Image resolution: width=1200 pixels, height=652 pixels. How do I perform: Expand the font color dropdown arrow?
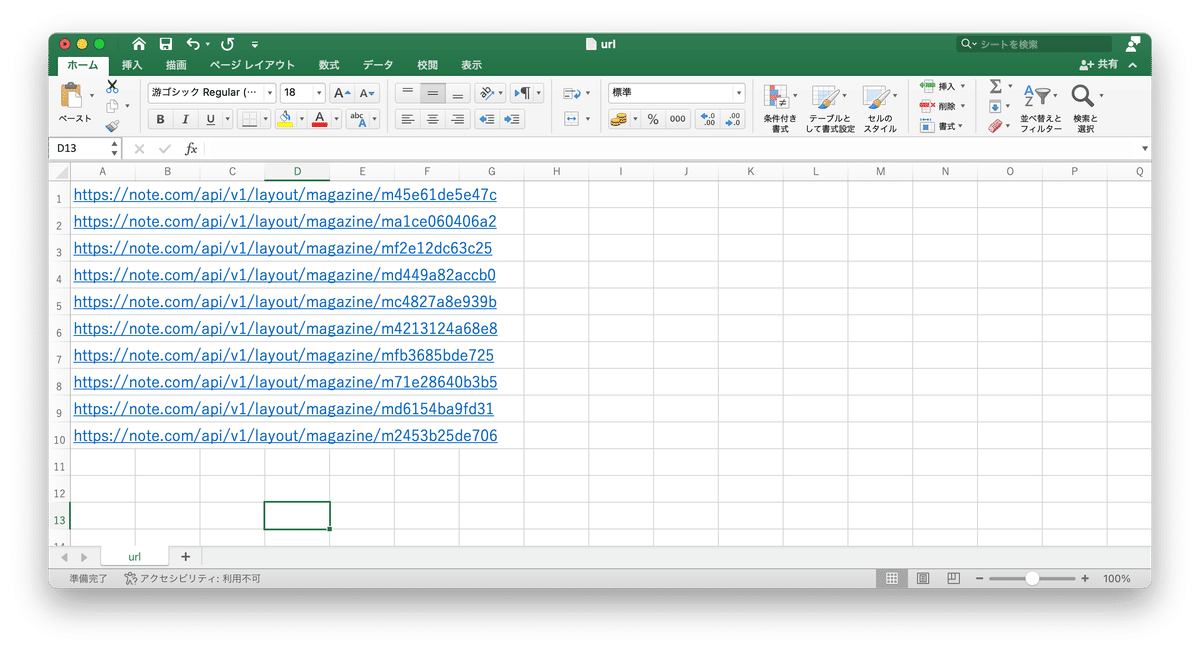click(x=336, y=119)
